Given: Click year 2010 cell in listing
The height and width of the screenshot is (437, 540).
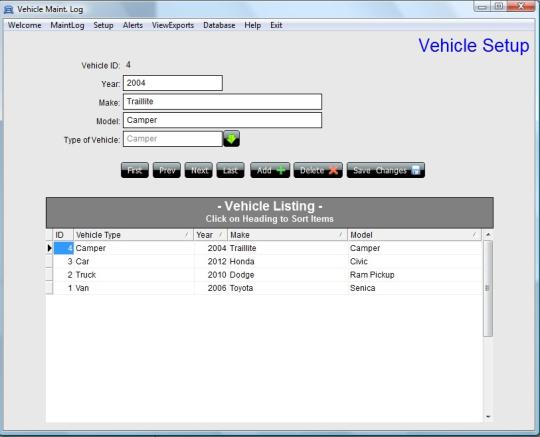Looking at the screenshot, I should [211, 275].
